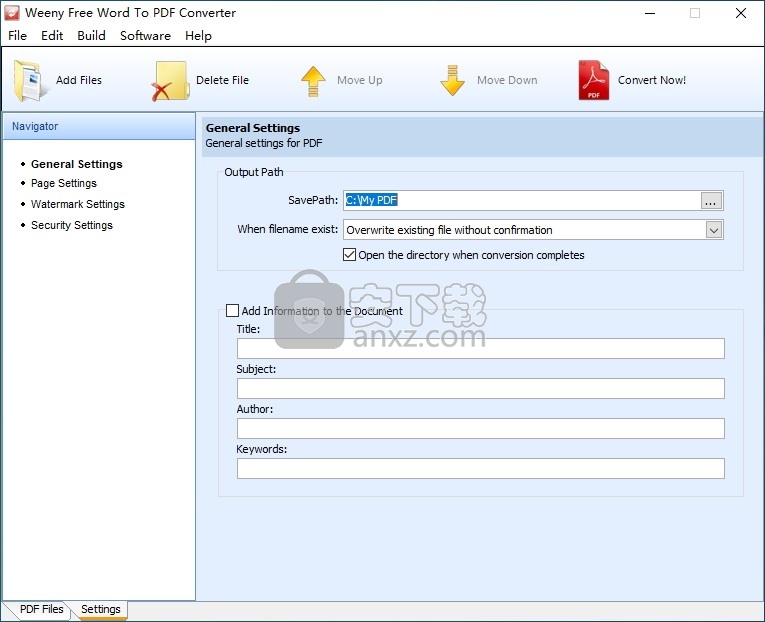
Task: Uncheck Open the directory when conversion completes
Action: [x=349, y=255]
